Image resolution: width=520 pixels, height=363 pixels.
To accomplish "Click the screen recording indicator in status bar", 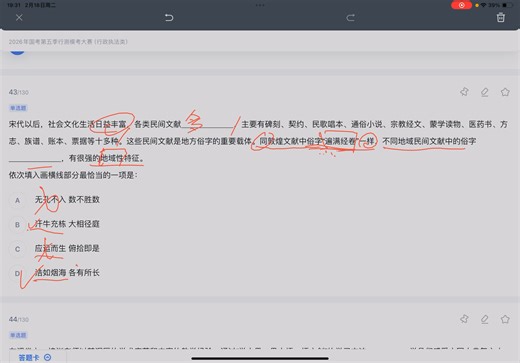I will [461, 5].
